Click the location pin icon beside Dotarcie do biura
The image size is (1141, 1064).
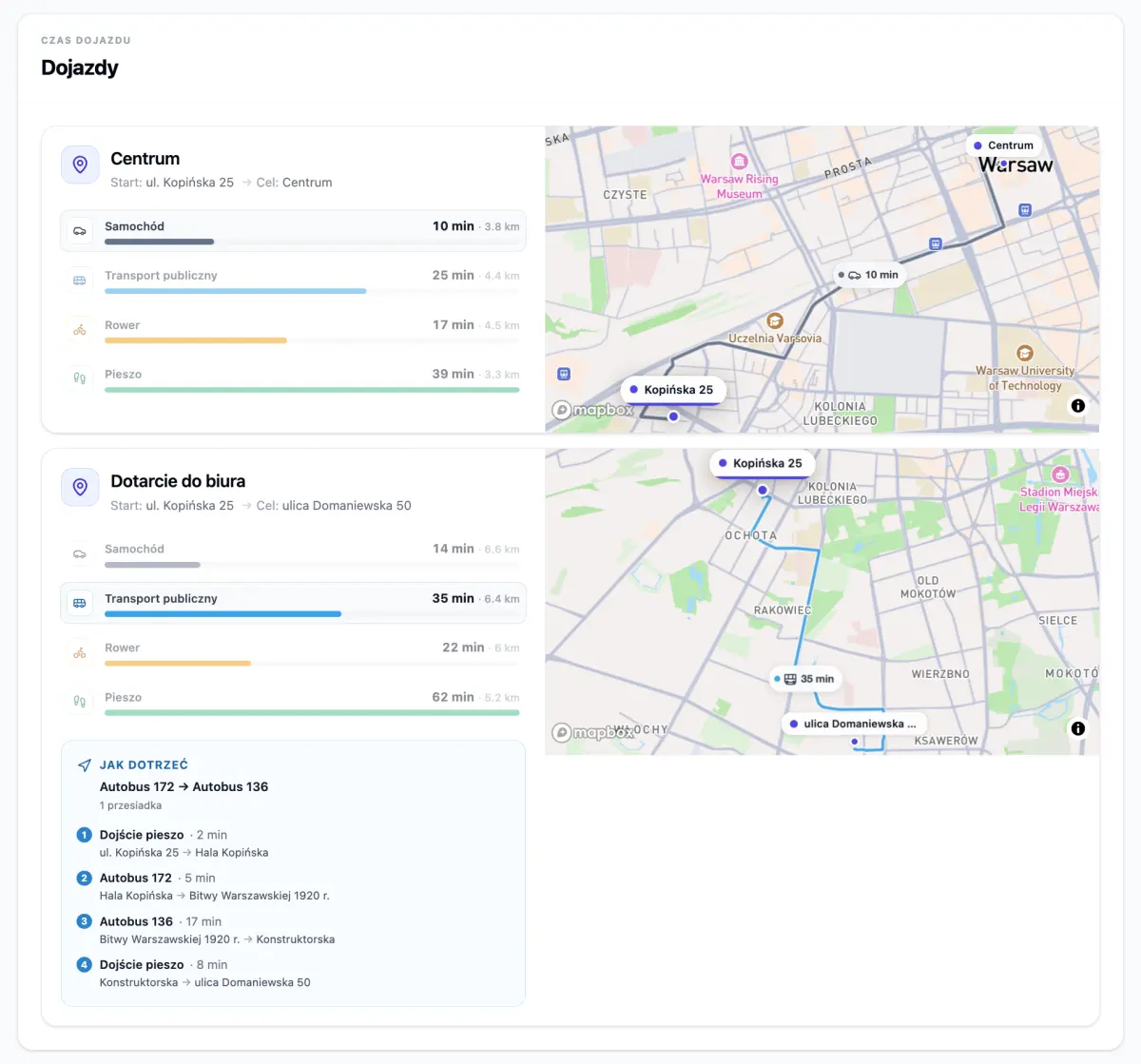tap(80, 488)
